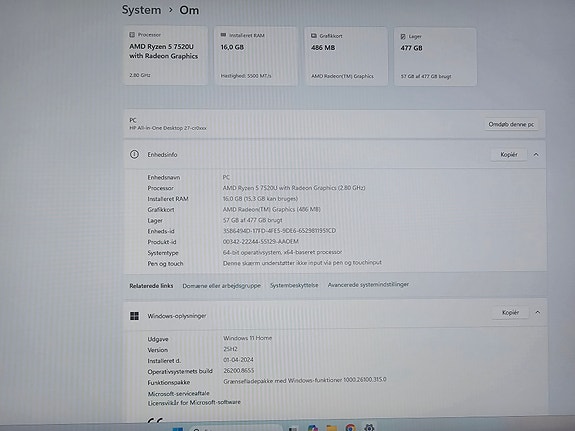
Task: Click the Operativsystemets build label
Action: pos(180,372)
